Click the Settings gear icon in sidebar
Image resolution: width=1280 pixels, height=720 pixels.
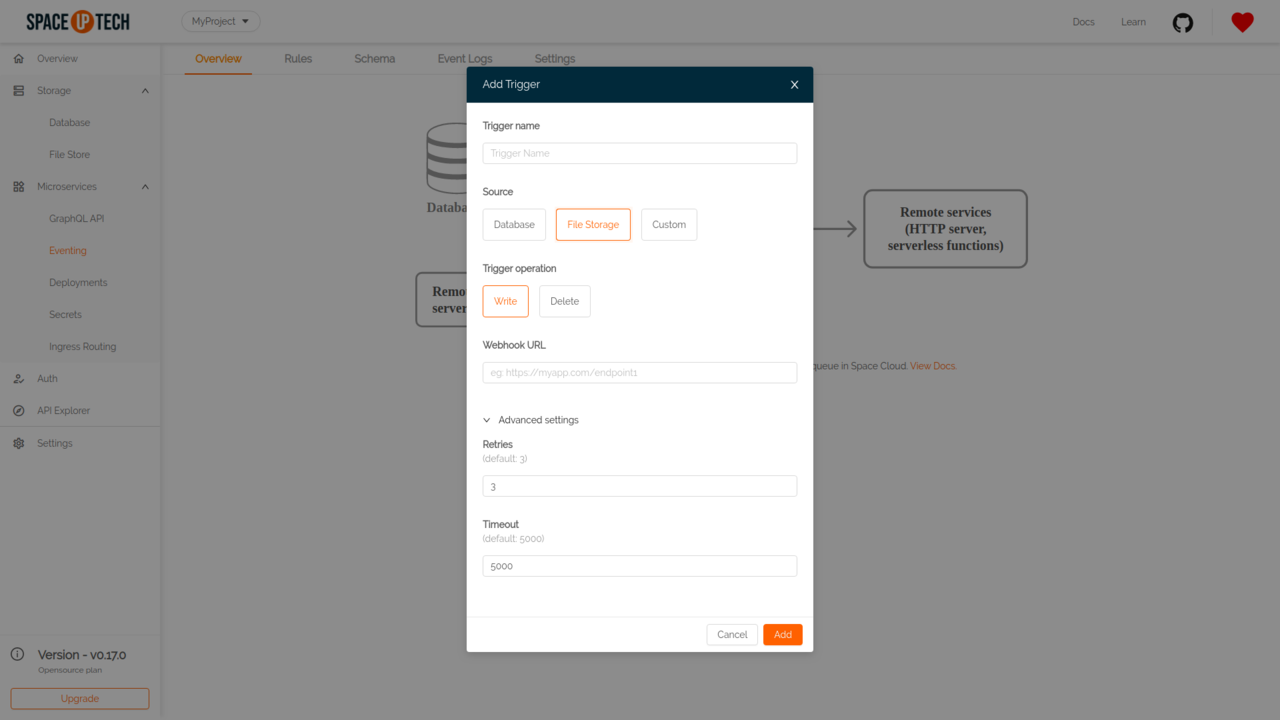19,443
